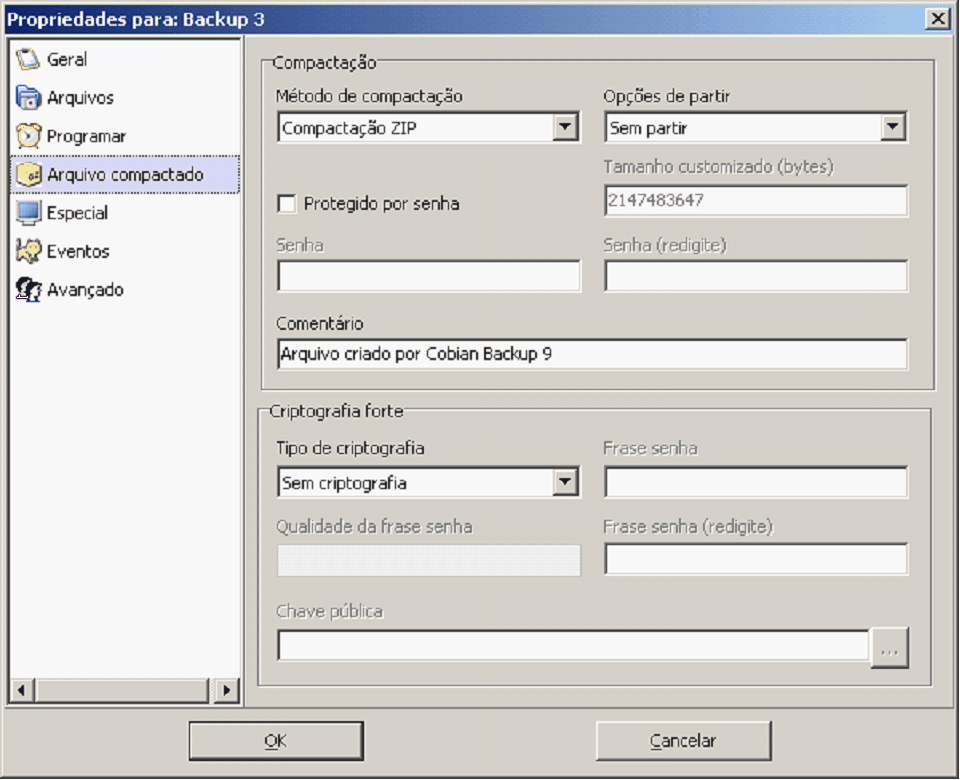Switch to the Eventos section label

(x=78, y=251)
